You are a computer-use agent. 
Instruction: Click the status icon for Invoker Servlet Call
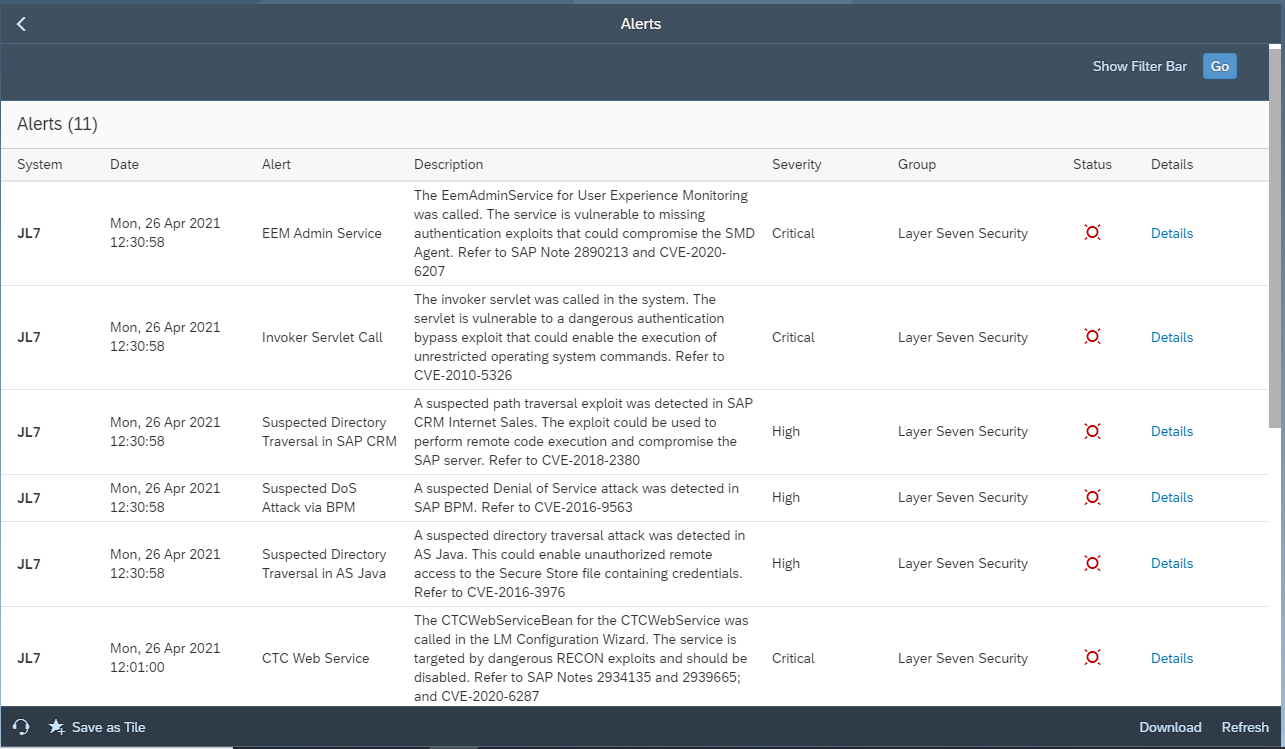[x=1092, y=337]
